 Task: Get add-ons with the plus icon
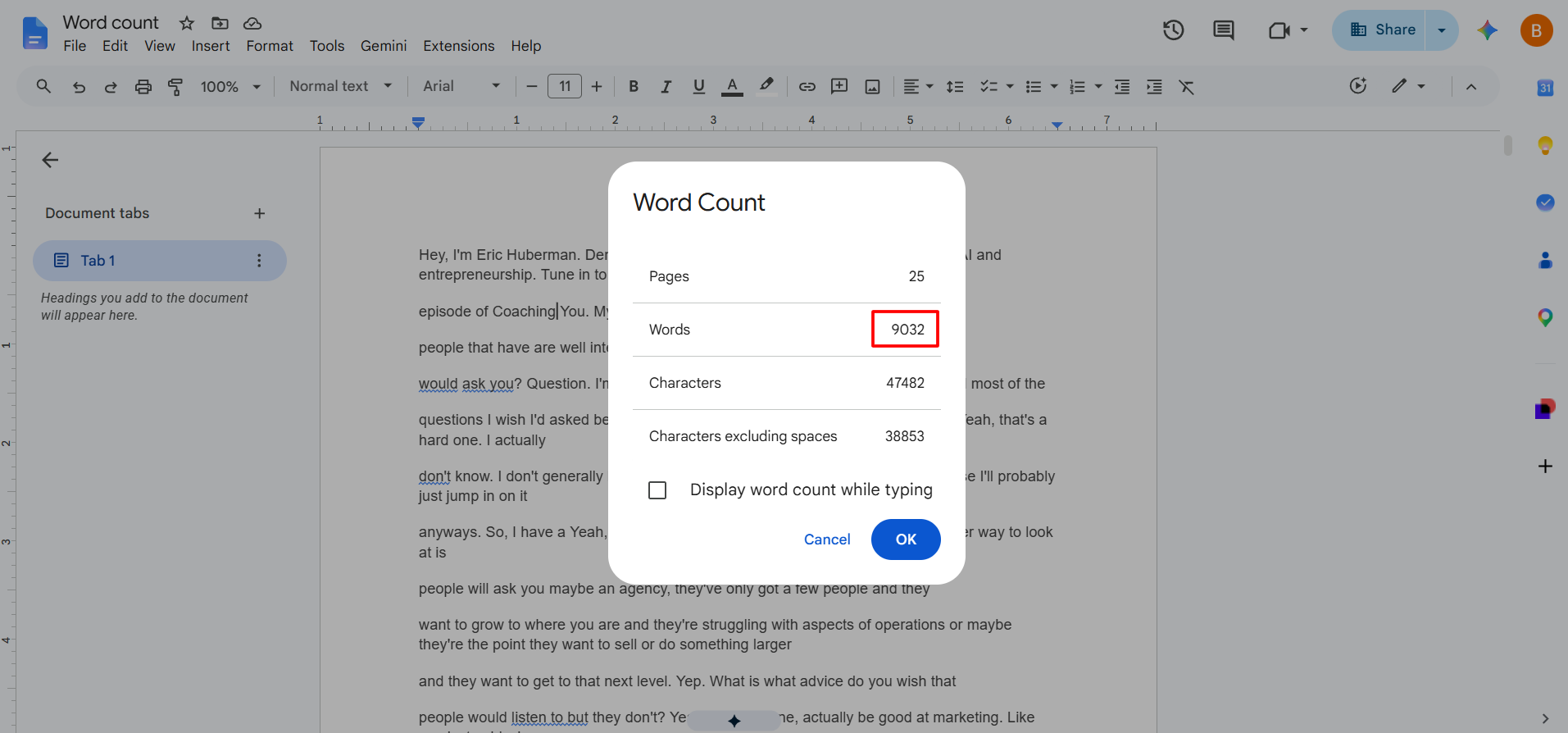pyautogui.click(x=1545, y=466)
